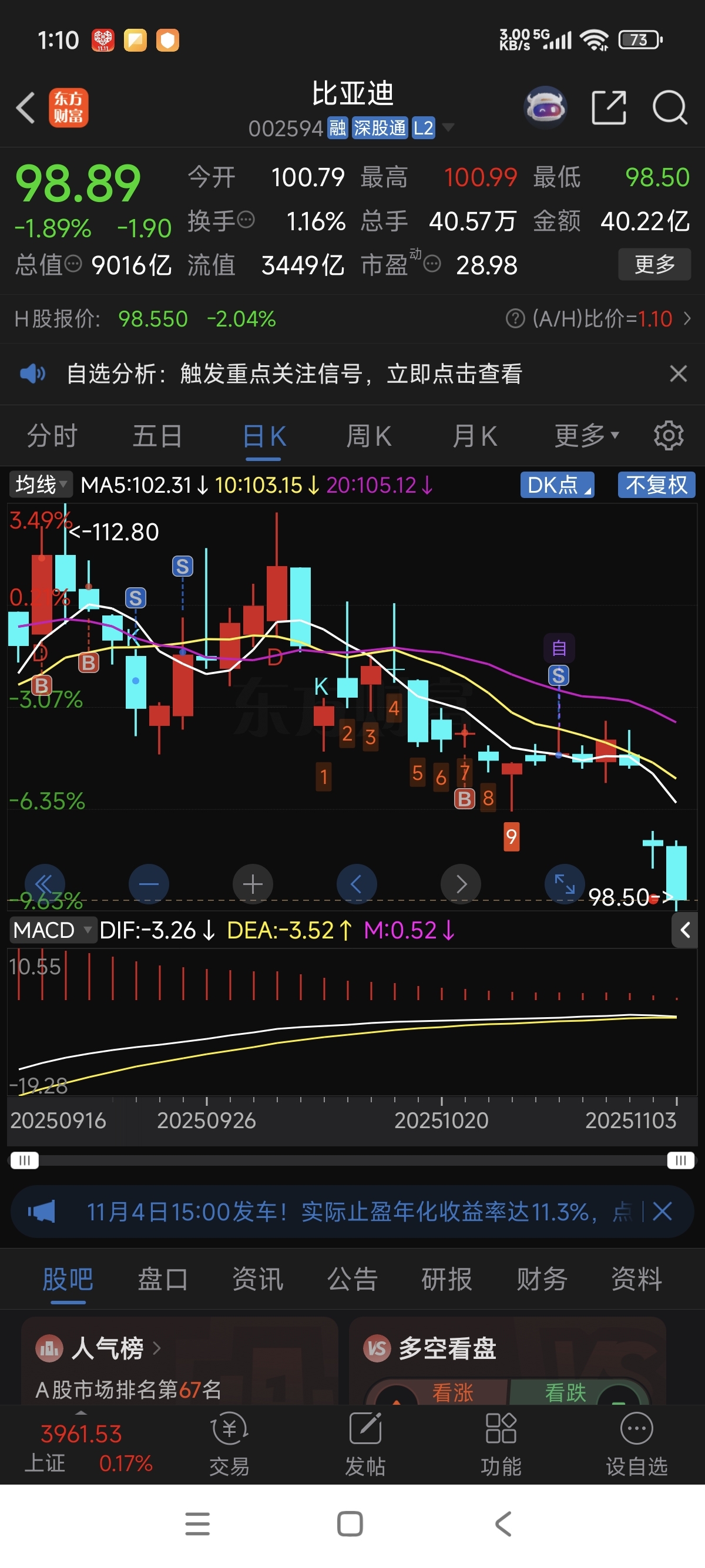Open the 资料 tab
705x1568 pixels.
[637, 1278]
